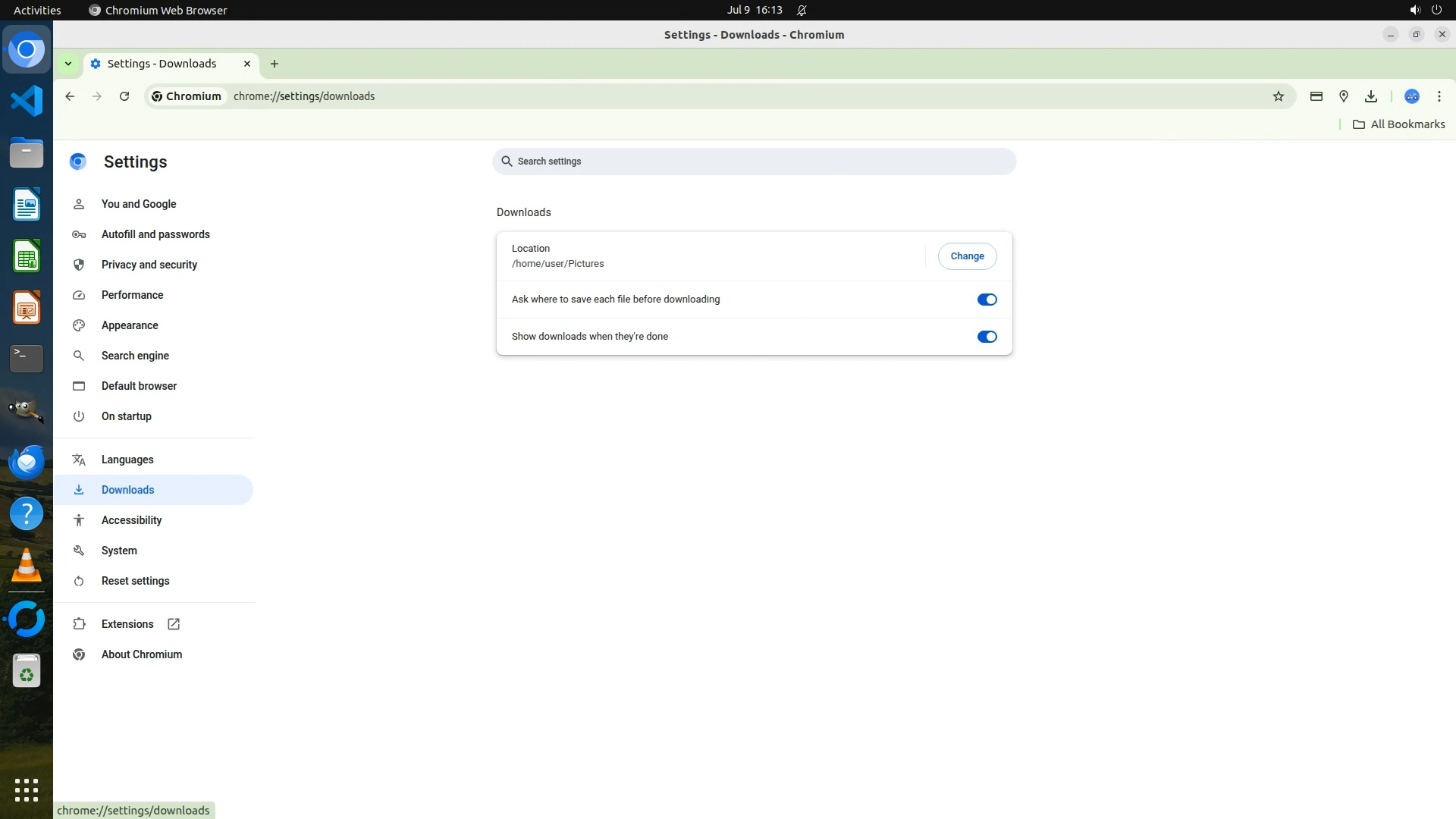Click the Search settings field
This screenshot has height=819, width=1456.
754,162
